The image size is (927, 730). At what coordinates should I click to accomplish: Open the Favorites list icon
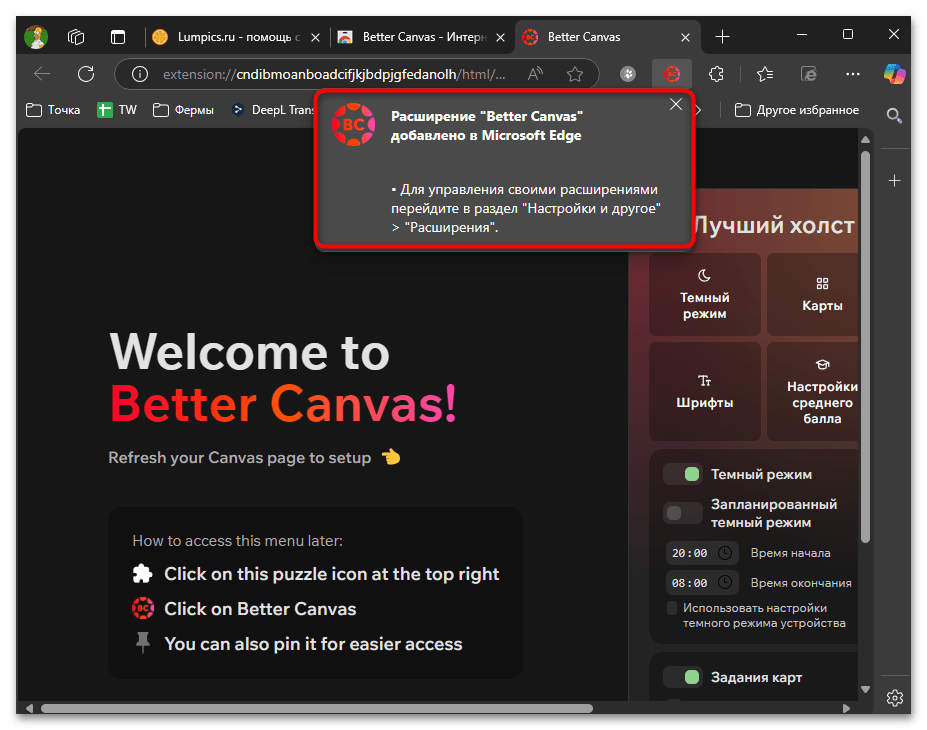tap(765, 74)
